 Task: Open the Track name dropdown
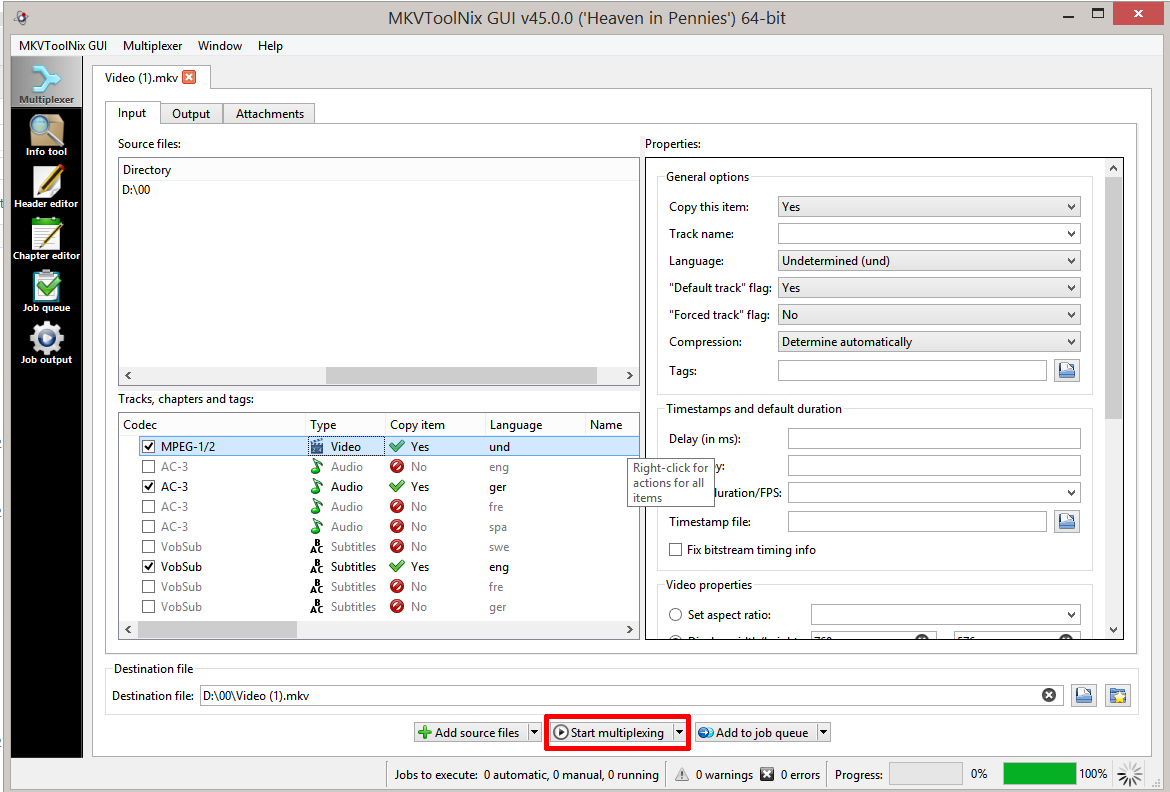click(x=929, y=234)
